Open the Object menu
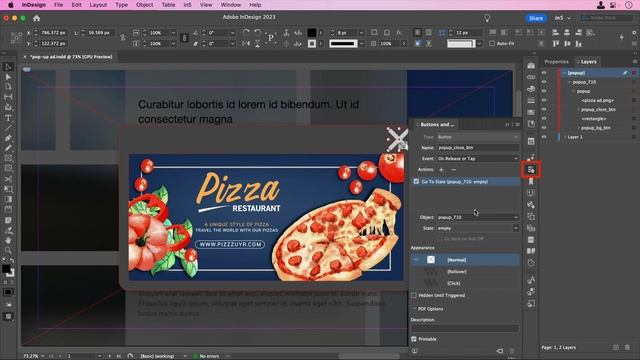Image resolution: width=640 pixels, height=360 pixels. click(144, 5)
